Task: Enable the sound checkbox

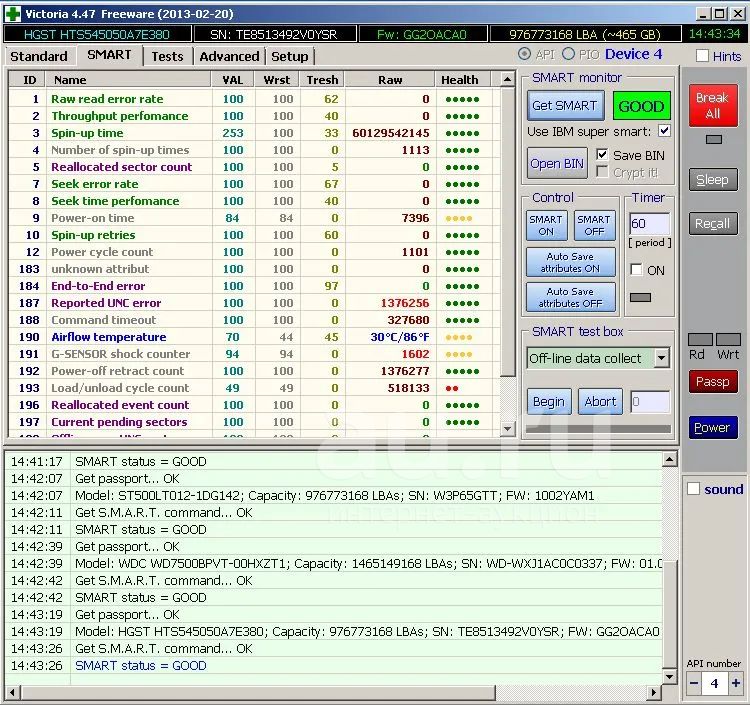Action: pyautogui.click(x=694, y=489)
